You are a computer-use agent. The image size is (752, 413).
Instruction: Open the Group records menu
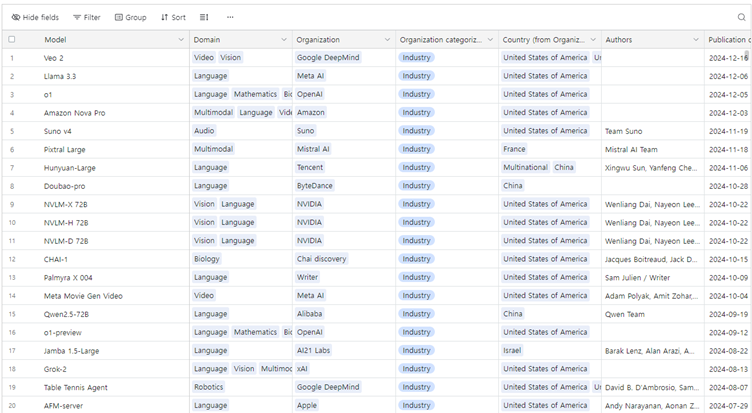130,17
